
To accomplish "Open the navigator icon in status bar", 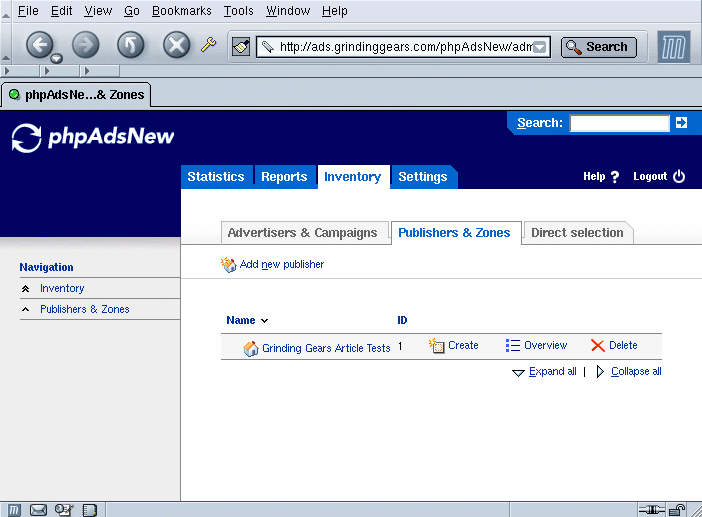I will 14,510.
